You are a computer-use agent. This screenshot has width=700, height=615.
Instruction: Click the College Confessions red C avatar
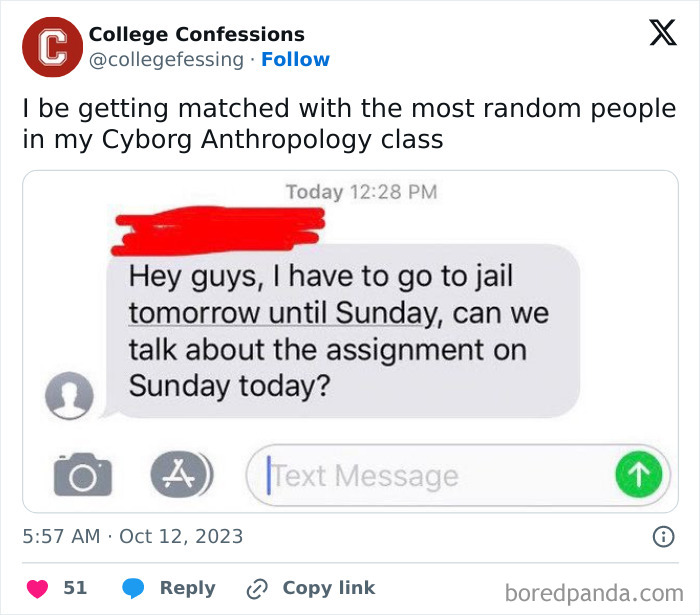click(x=52, y=48)
